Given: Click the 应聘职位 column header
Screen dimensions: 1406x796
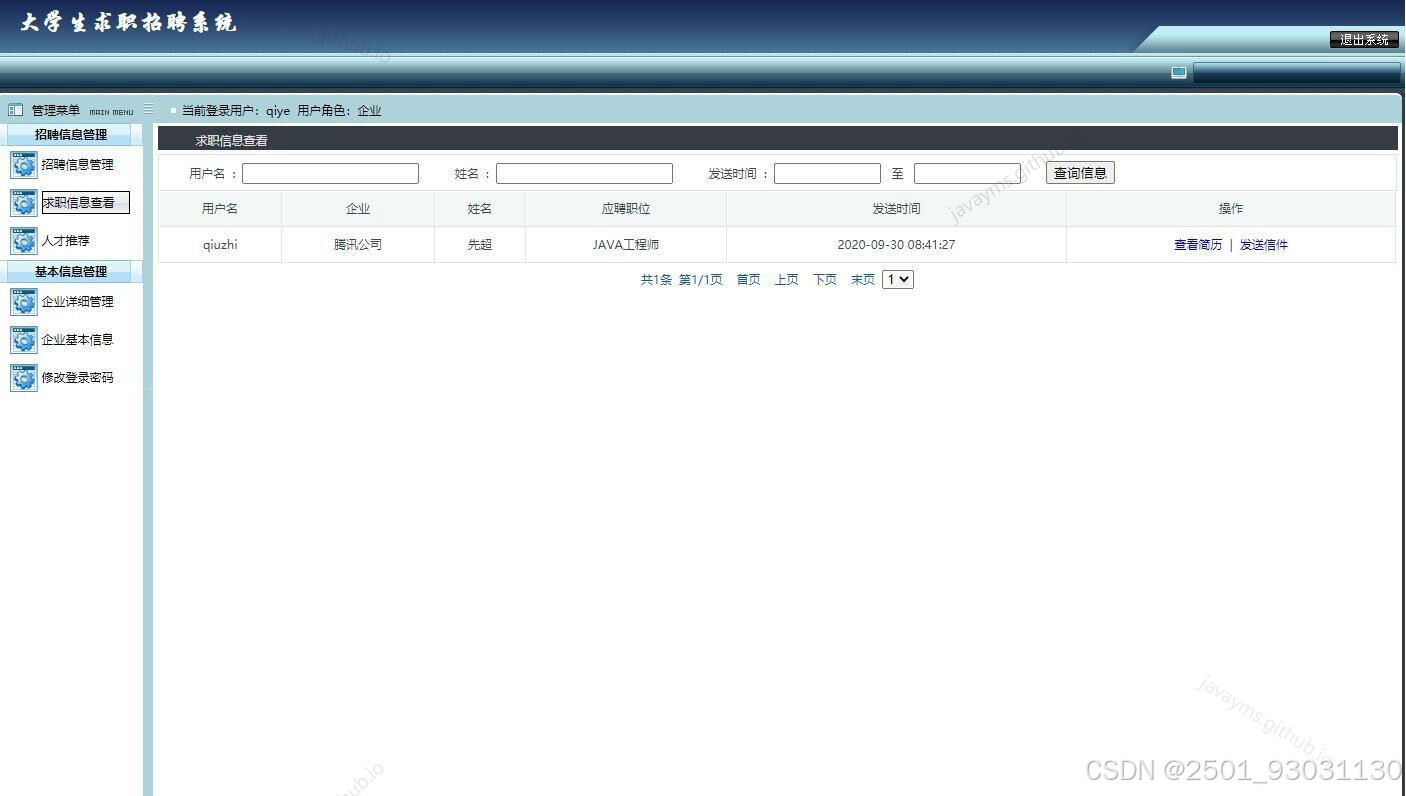Looking at the screenshot, I should coord(626,209).
